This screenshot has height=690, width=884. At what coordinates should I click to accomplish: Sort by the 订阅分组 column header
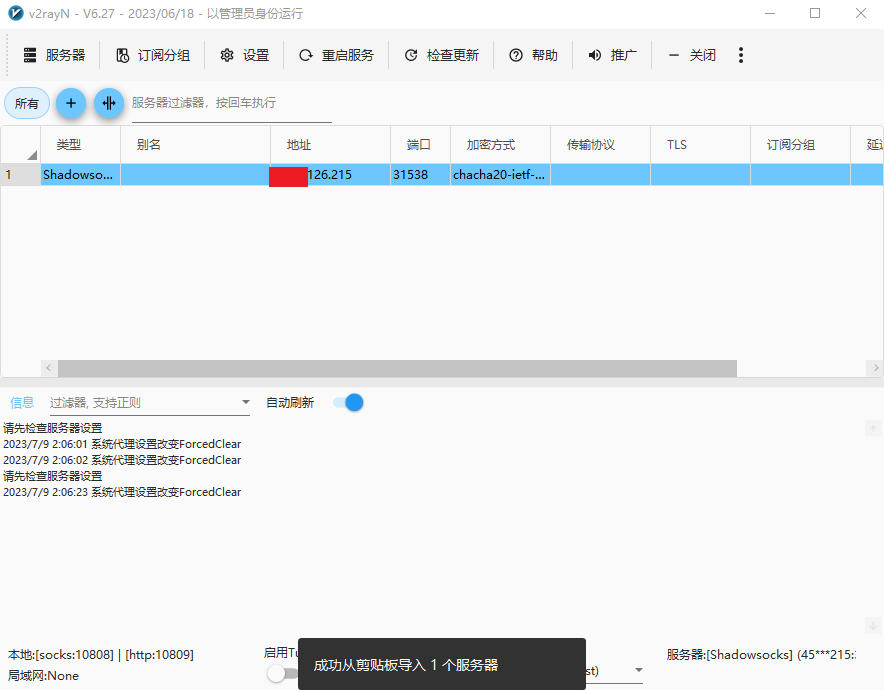(x=800, y=145)
